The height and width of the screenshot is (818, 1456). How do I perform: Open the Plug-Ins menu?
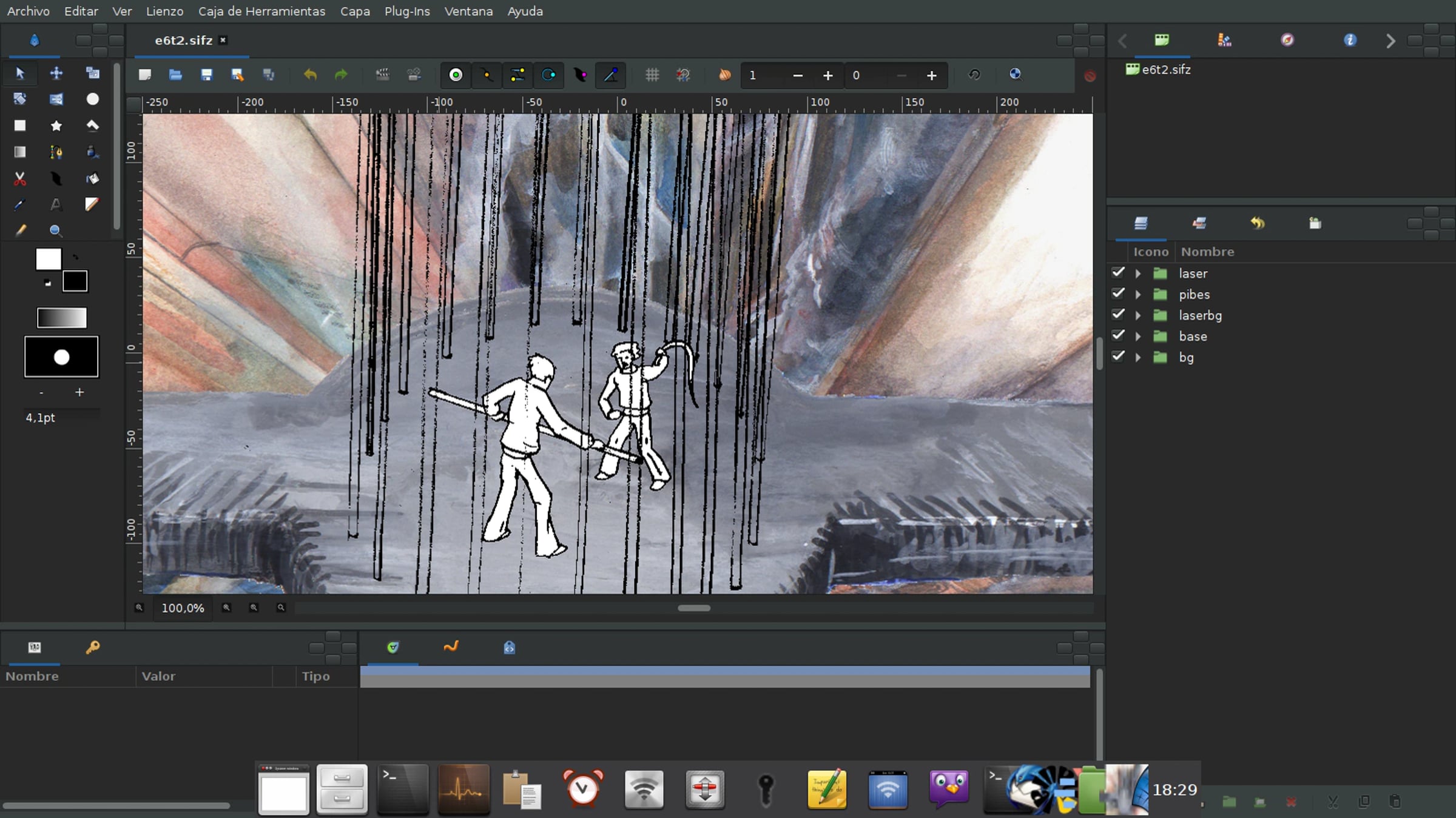coord(406,12)
